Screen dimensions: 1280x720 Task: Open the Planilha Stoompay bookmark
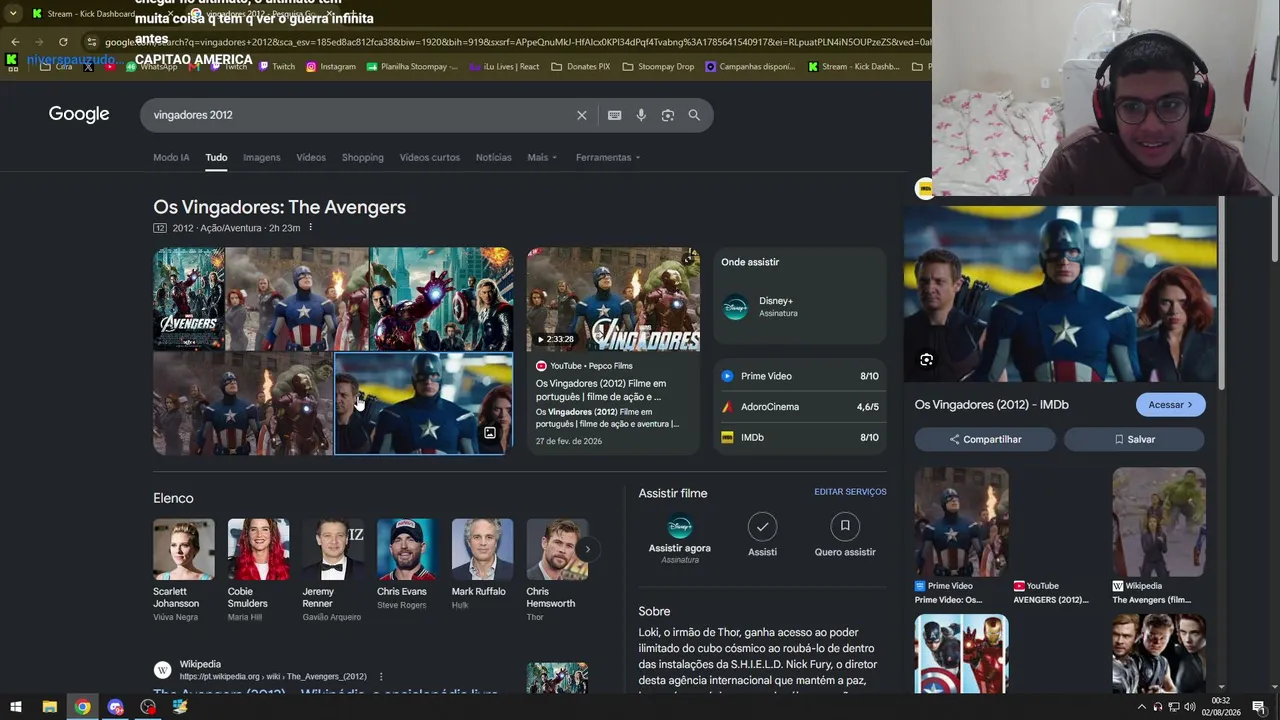(412, 67)
